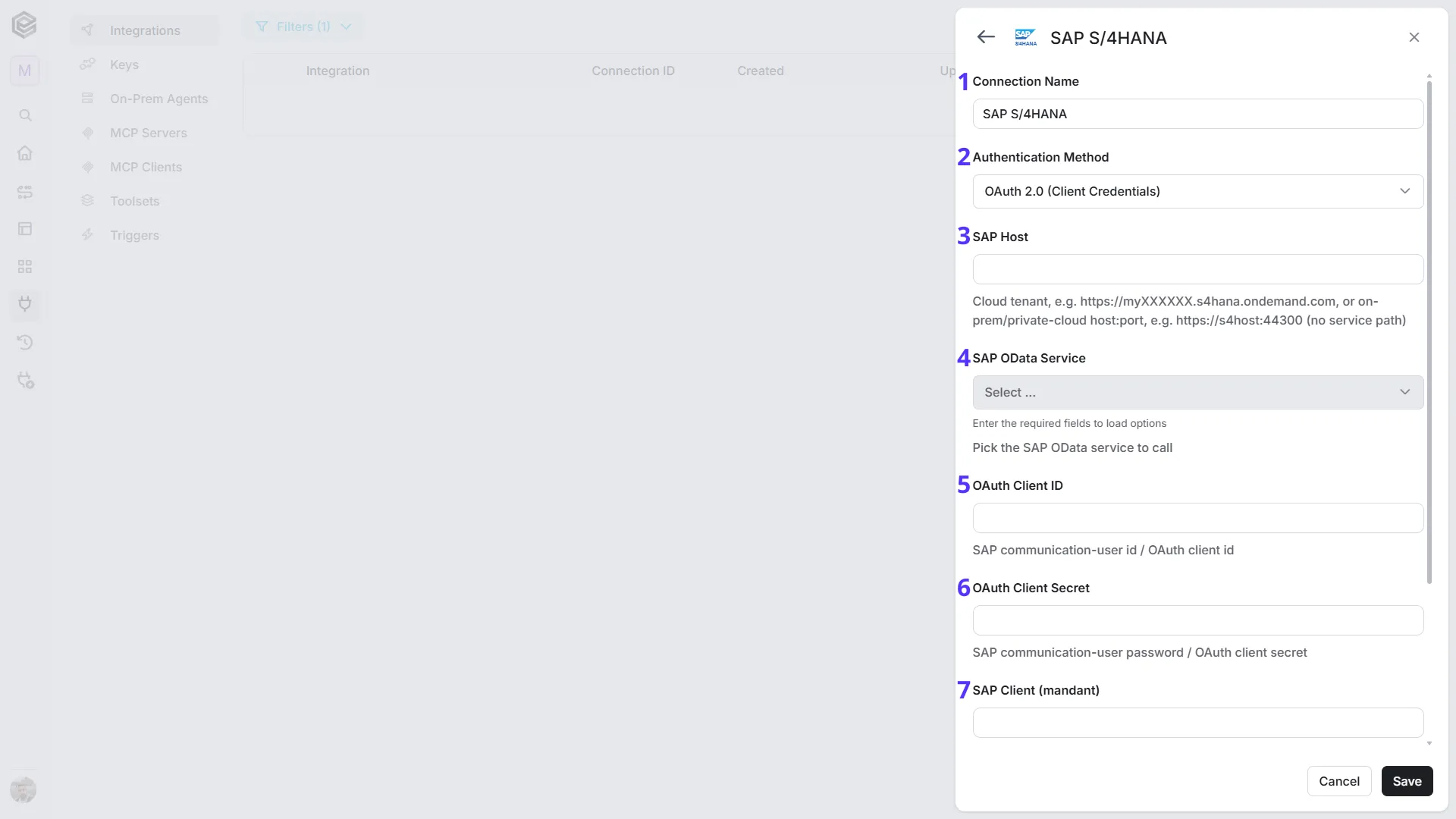This screenshot has width=1456, height=819.
Task: Expand the Filters (1) dropdown
Action: pos(303,27)
